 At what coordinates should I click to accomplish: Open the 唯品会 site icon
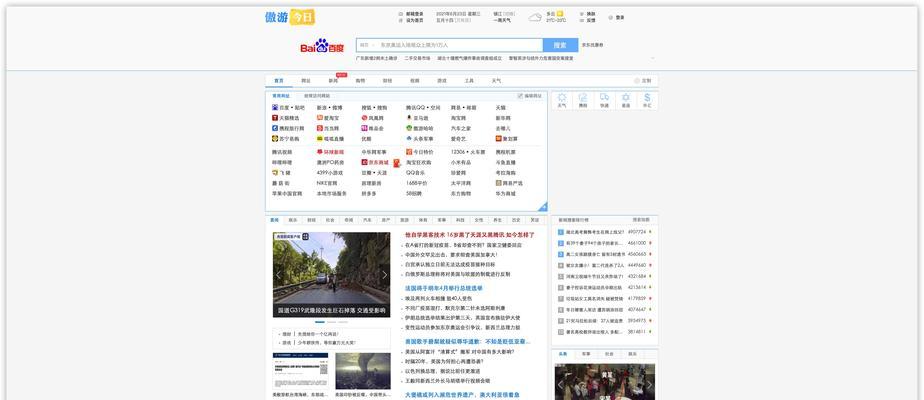(364, 128)
